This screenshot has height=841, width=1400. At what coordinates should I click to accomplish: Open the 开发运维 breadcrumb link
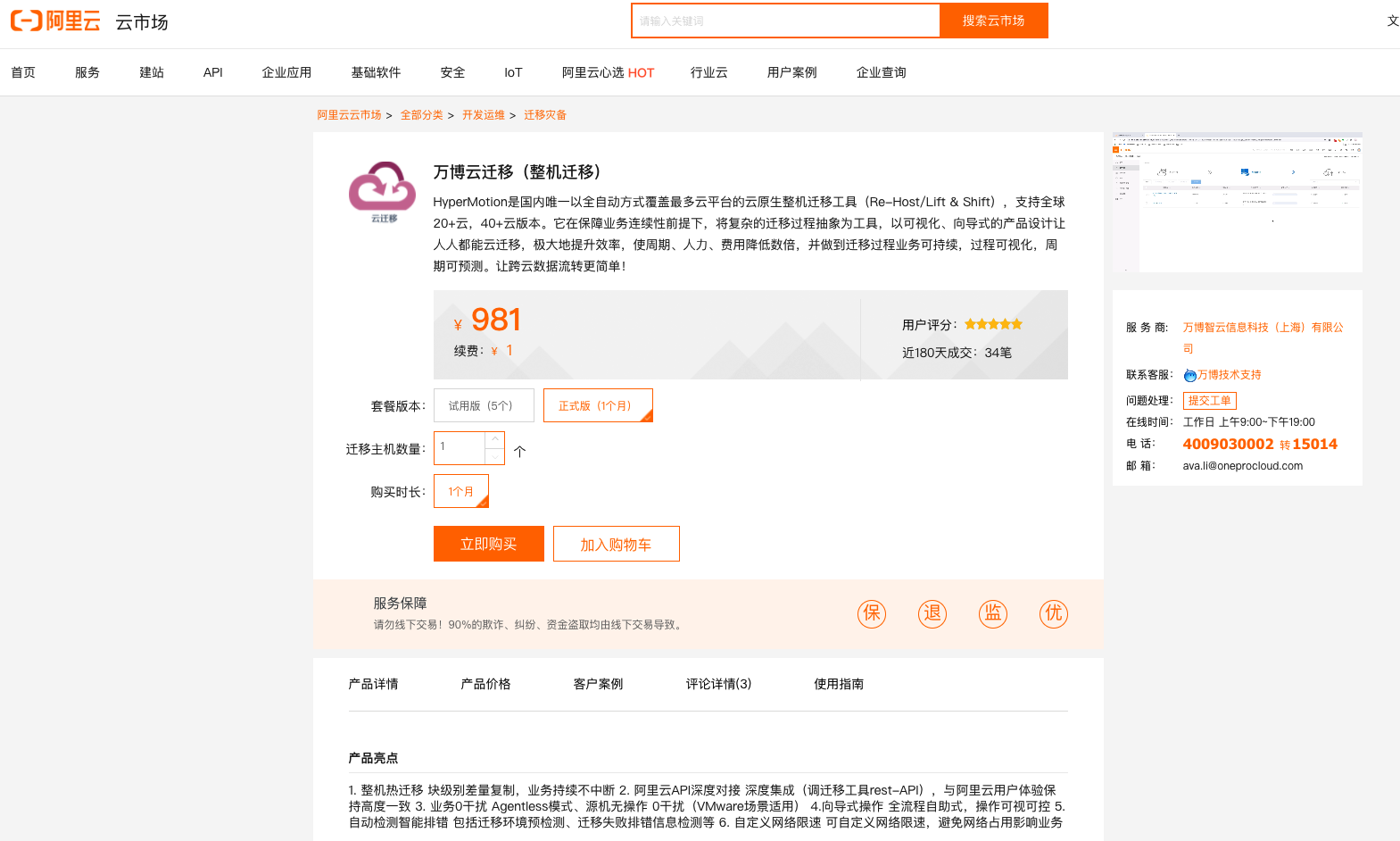point(484,115)
